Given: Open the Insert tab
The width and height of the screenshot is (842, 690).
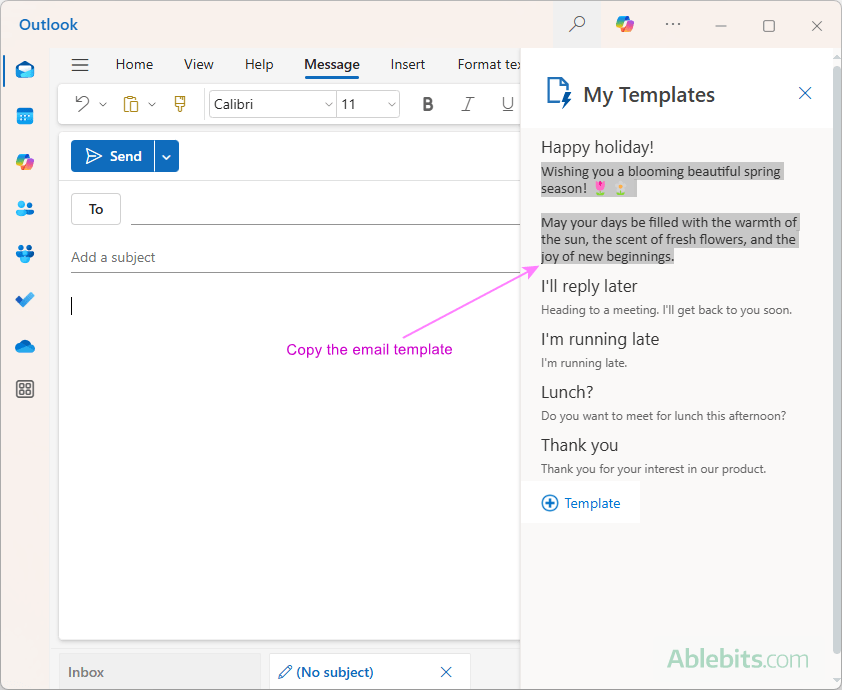Looking at the screenshot, I should [x=408, y=64].
